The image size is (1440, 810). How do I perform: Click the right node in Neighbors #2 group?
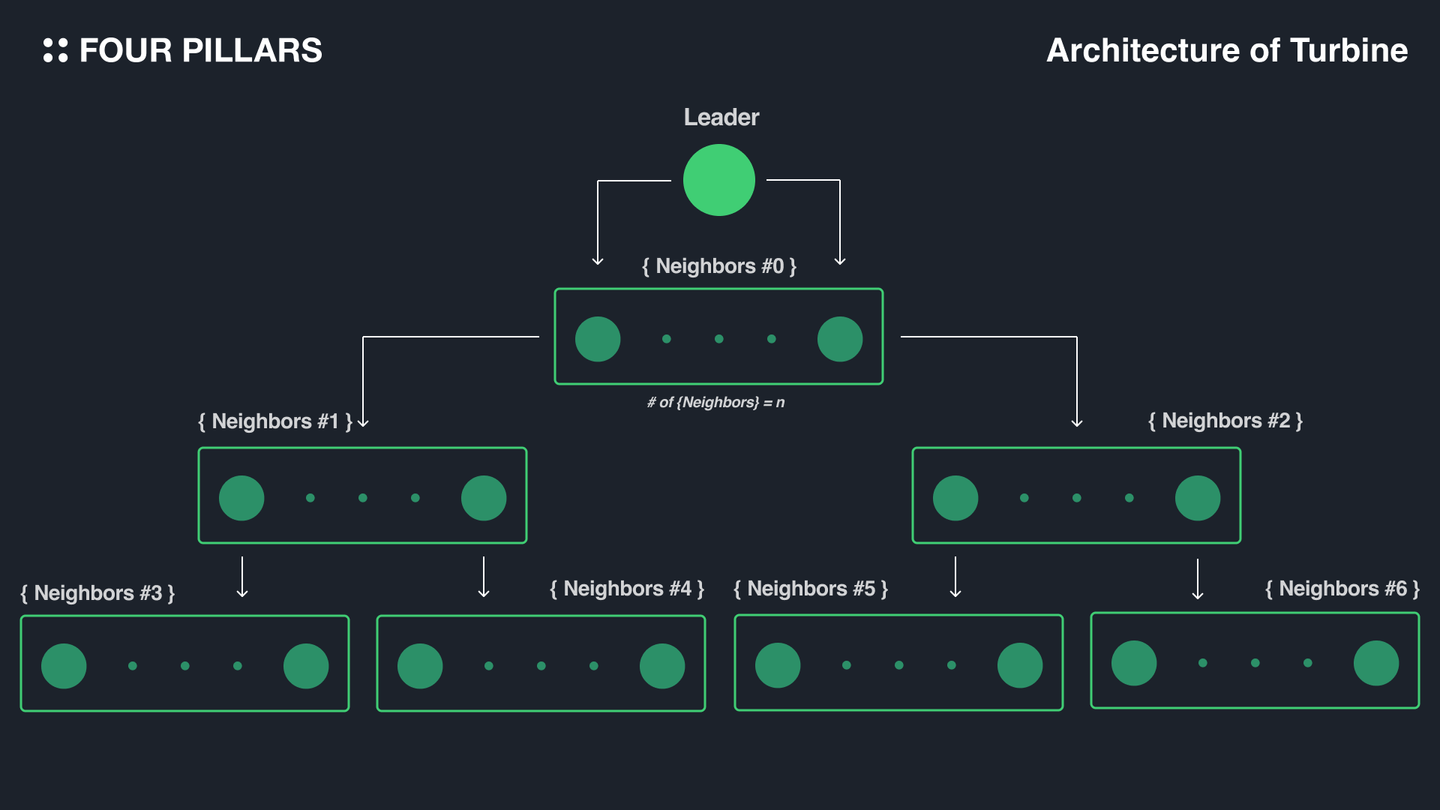point(1198,498)
